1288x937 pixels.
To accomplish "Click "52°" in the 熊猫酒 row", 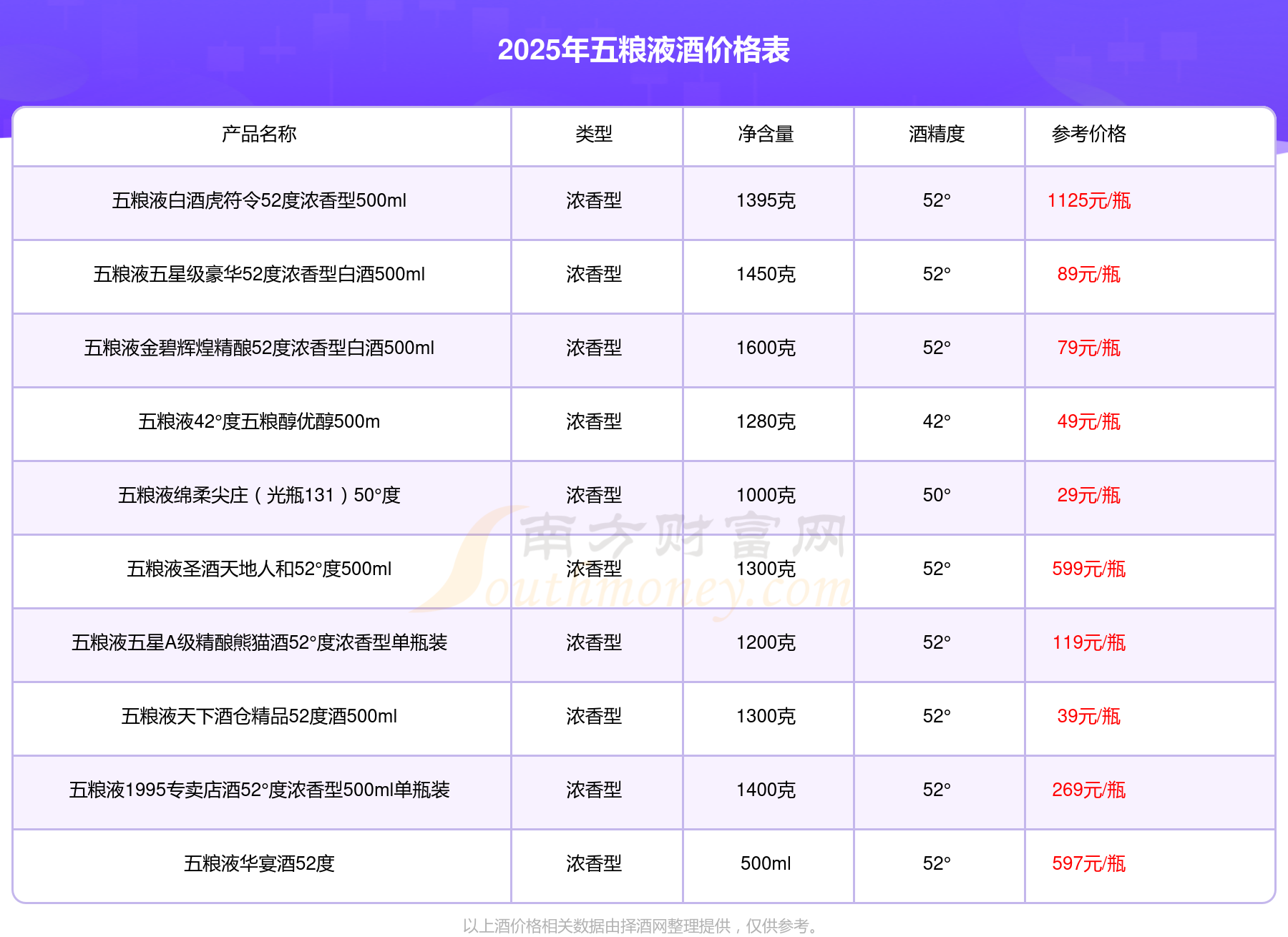I will coord(937,642).
